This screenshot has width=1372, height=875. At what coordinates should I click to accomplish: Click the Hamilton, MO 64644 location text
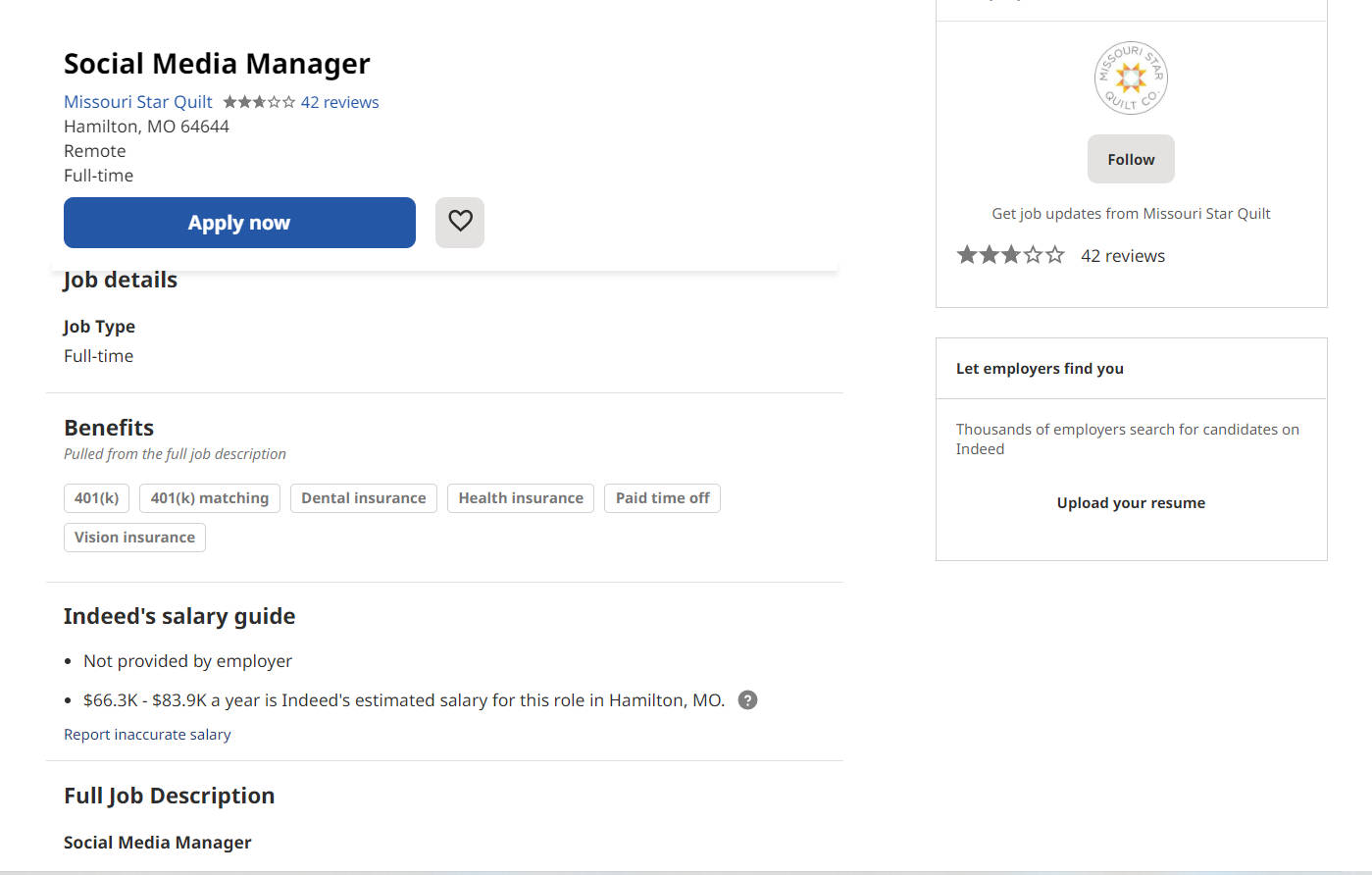(x=146, y=127)
